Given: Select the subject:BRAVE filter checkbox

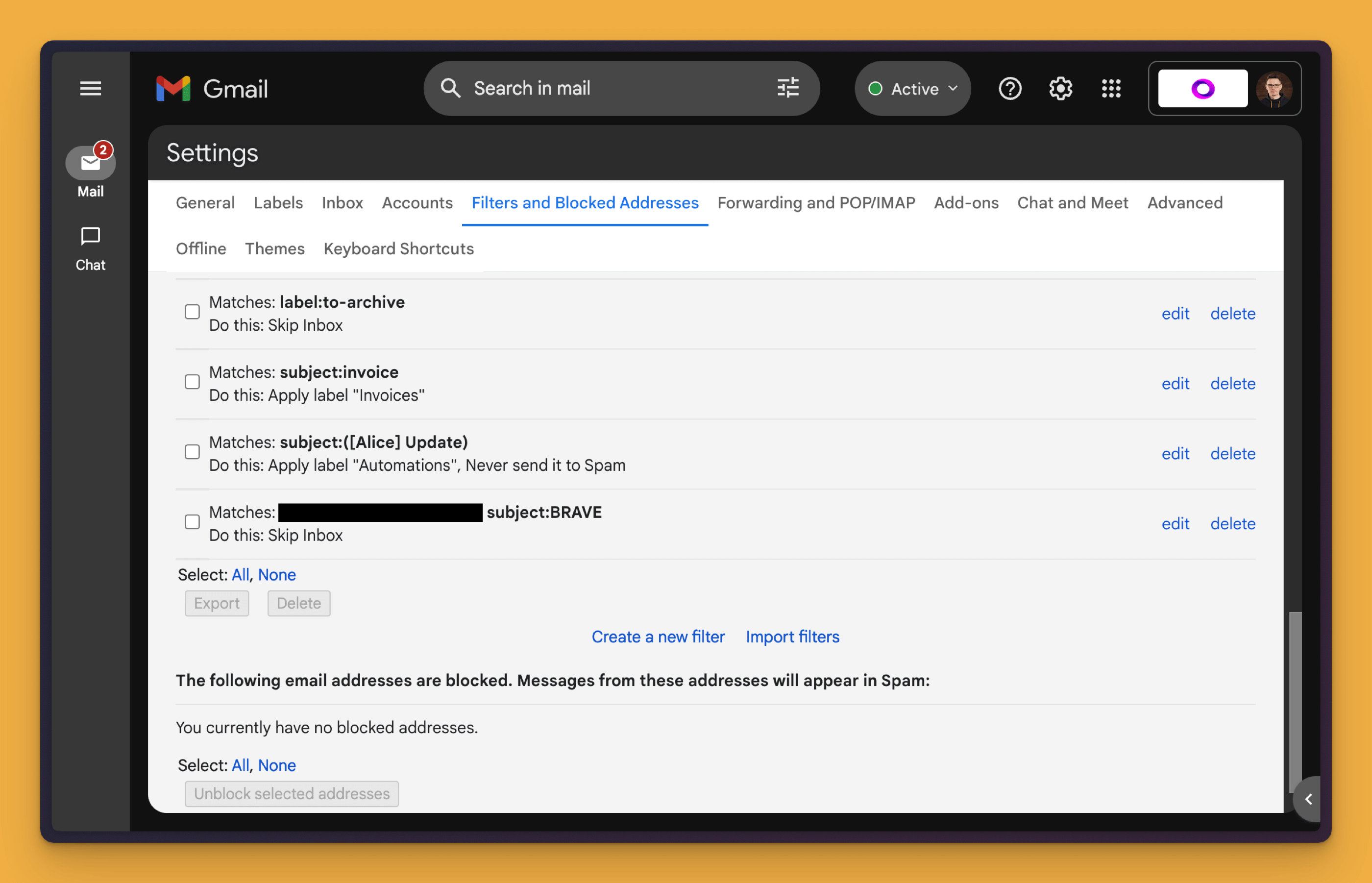Looking at the screenshot, I should (192, 522).
